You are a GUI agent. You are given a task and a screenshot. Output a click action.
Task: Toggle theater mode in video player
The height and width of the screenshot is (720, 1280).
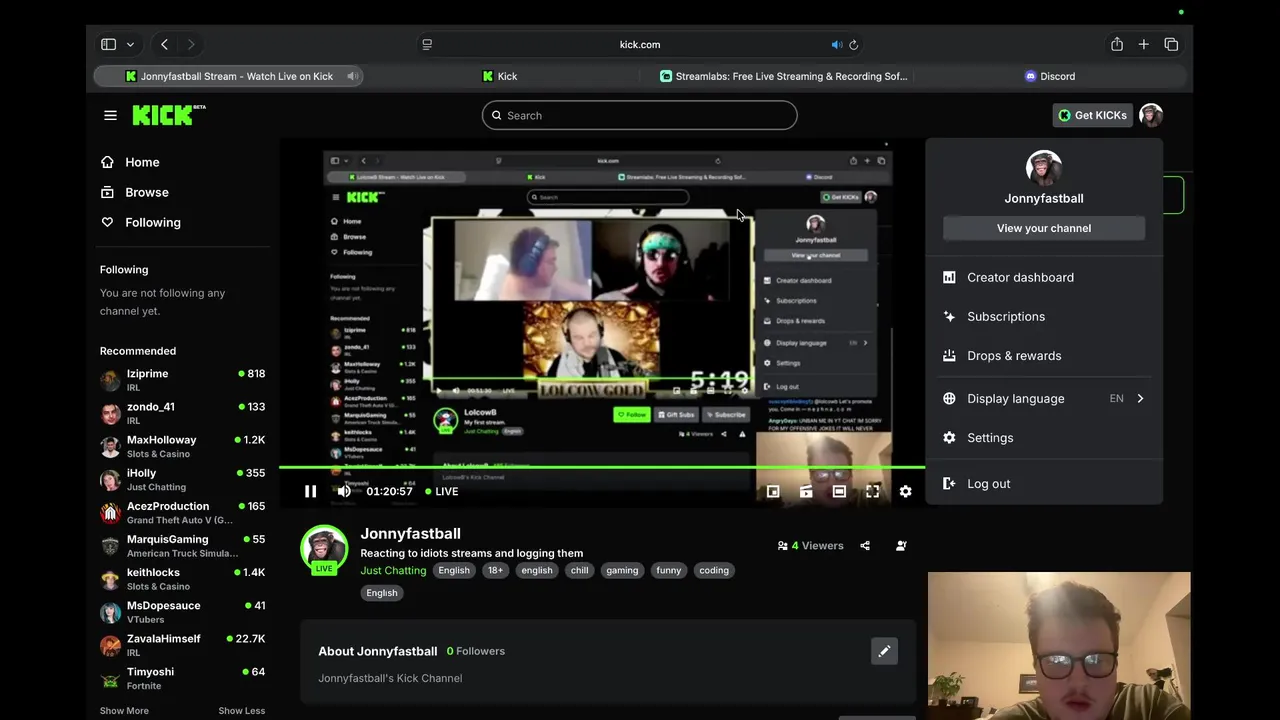pos(839,491)
